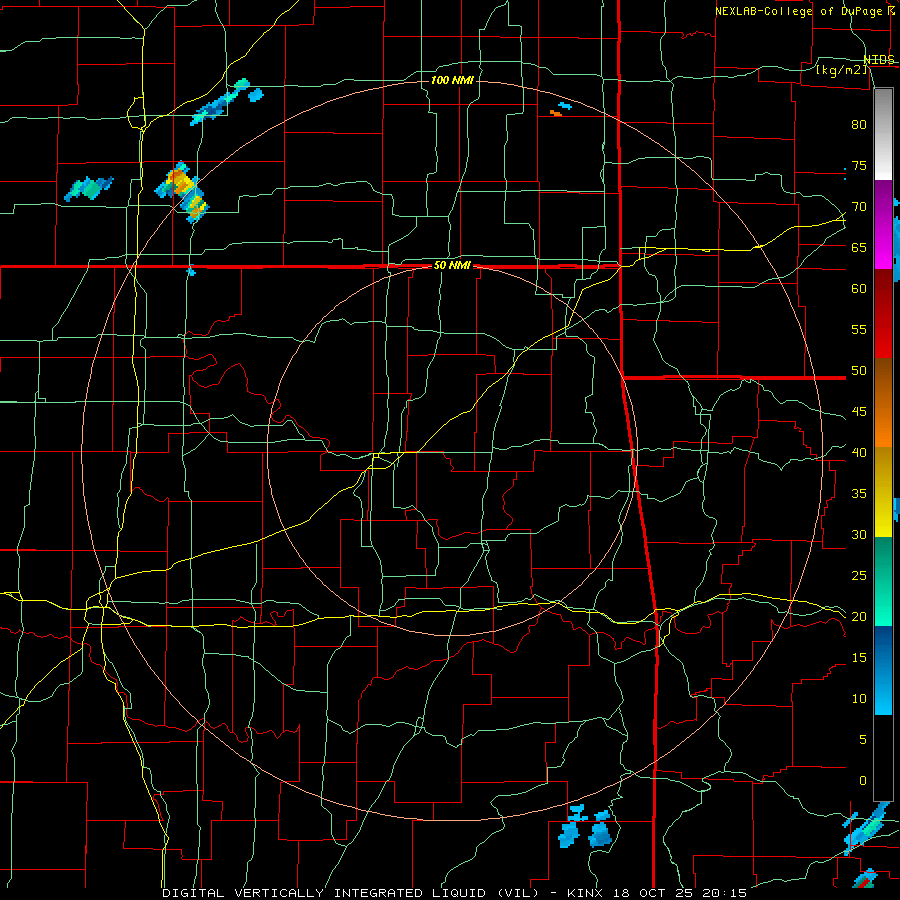Viewport: 900px width, 900px height.
Task: Click the 65 value on the color scale
Action: pos(859,247)
